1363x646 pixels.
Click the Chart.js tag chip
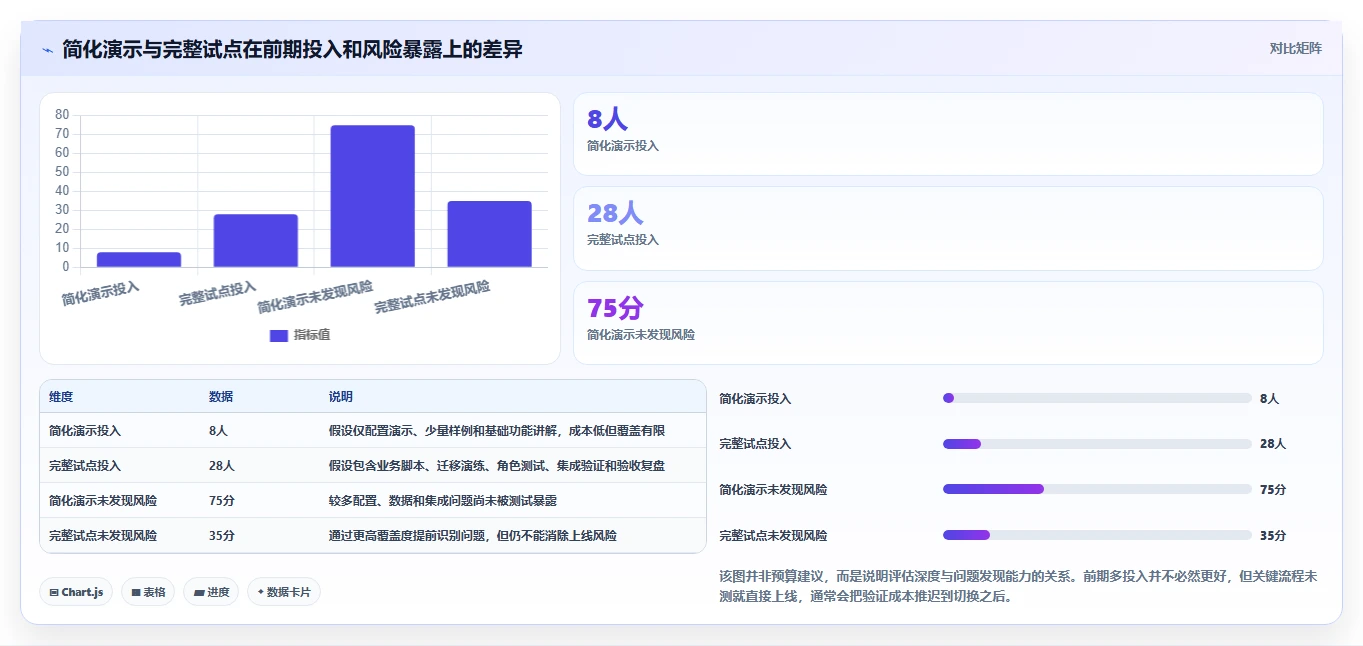[76, 592]
